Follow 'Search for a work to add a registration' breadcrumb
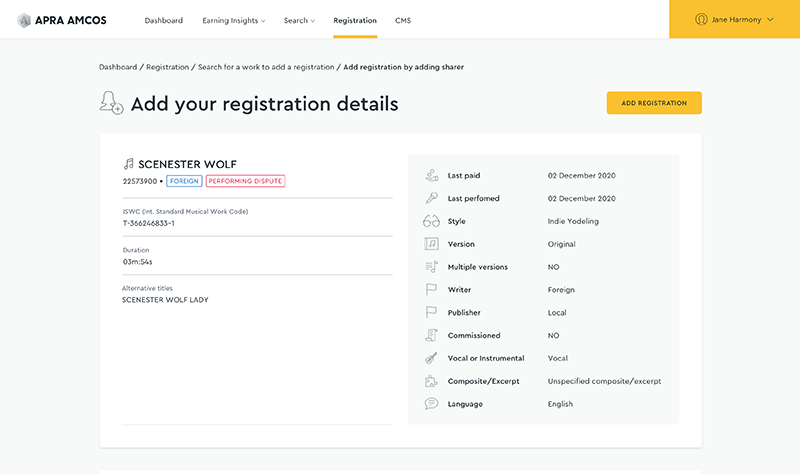This screenshot has width=800, height=474. [265, 67]
